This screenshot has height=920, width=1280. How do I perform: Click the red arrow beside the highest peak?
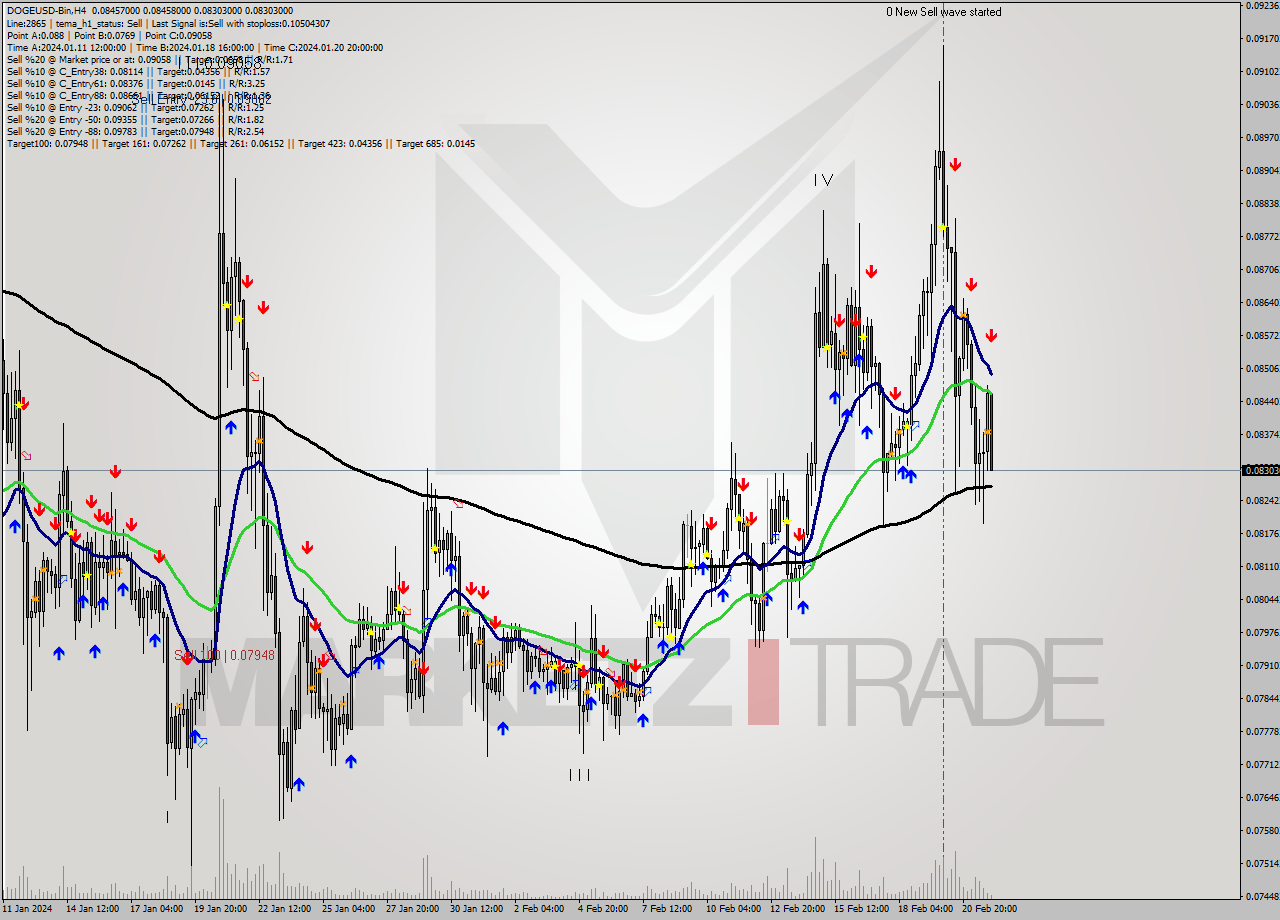pos(956,164)
